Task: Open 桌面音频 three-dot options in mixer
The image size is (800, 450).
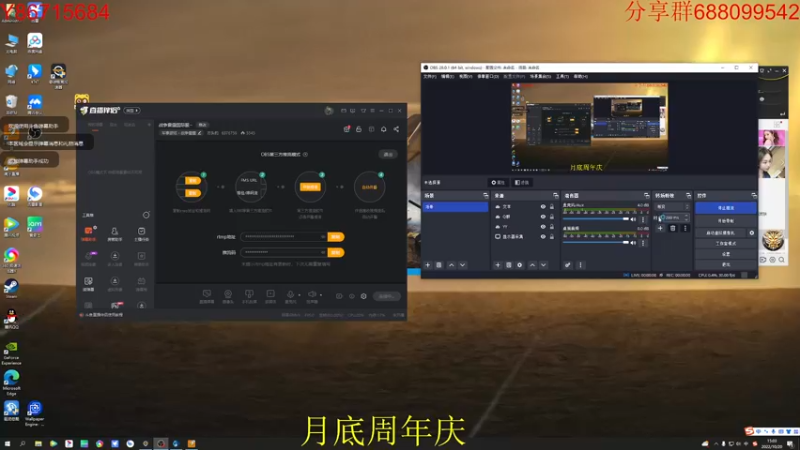Action: [643, 243]
